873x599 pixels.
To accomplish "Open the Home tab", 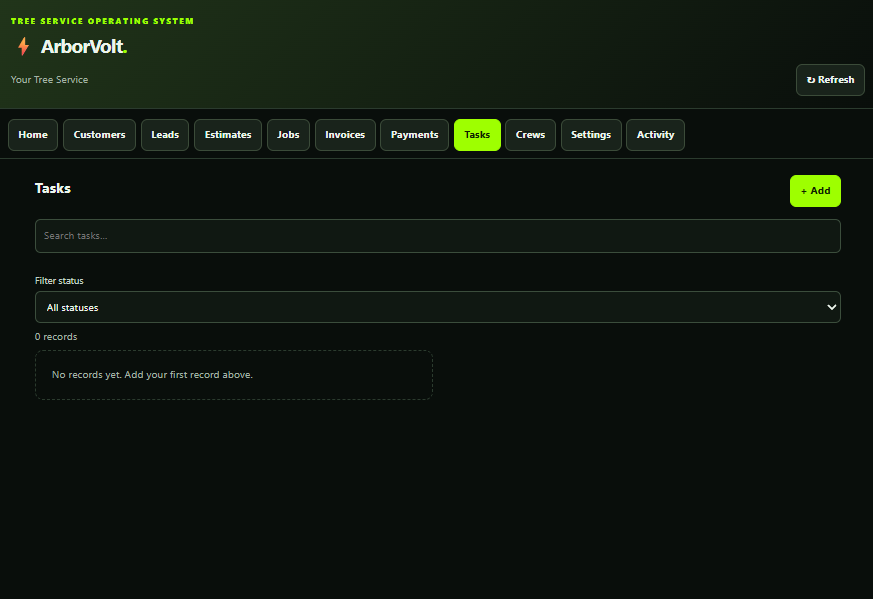I will pos(33,135).
